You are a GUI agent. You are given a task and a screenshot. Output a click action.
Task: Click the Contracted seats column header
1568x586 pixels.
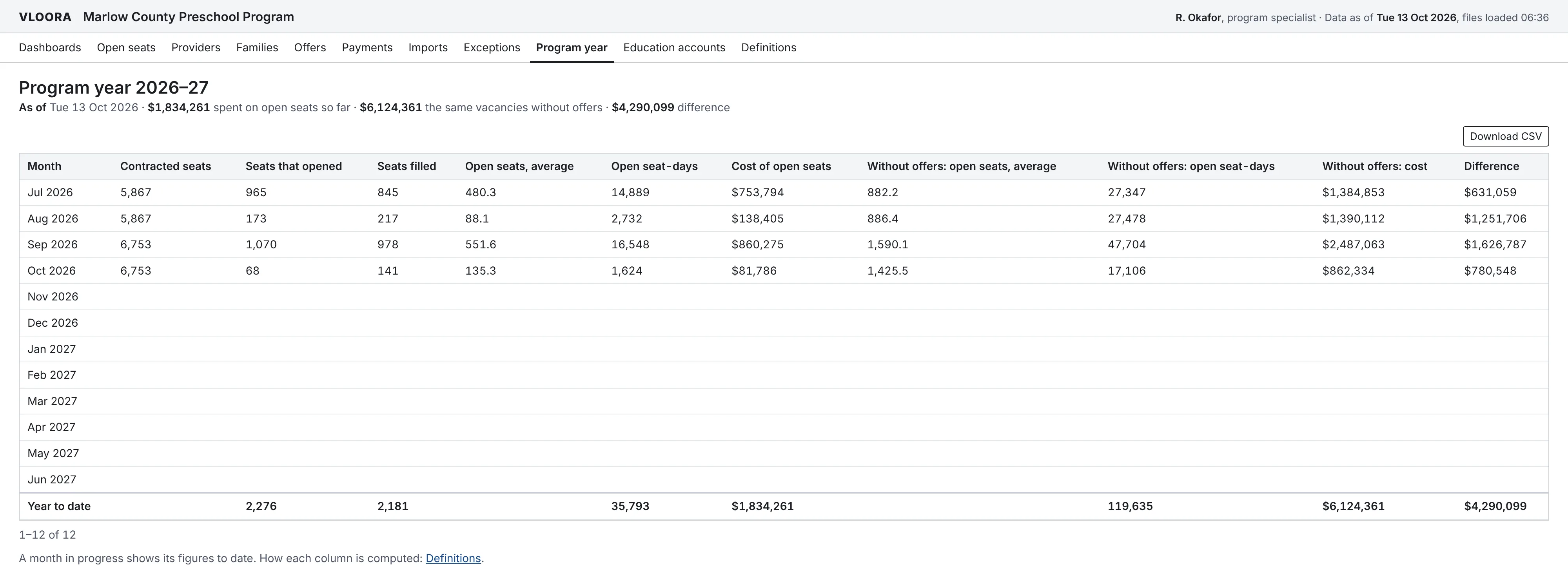(x=165, y=166)
